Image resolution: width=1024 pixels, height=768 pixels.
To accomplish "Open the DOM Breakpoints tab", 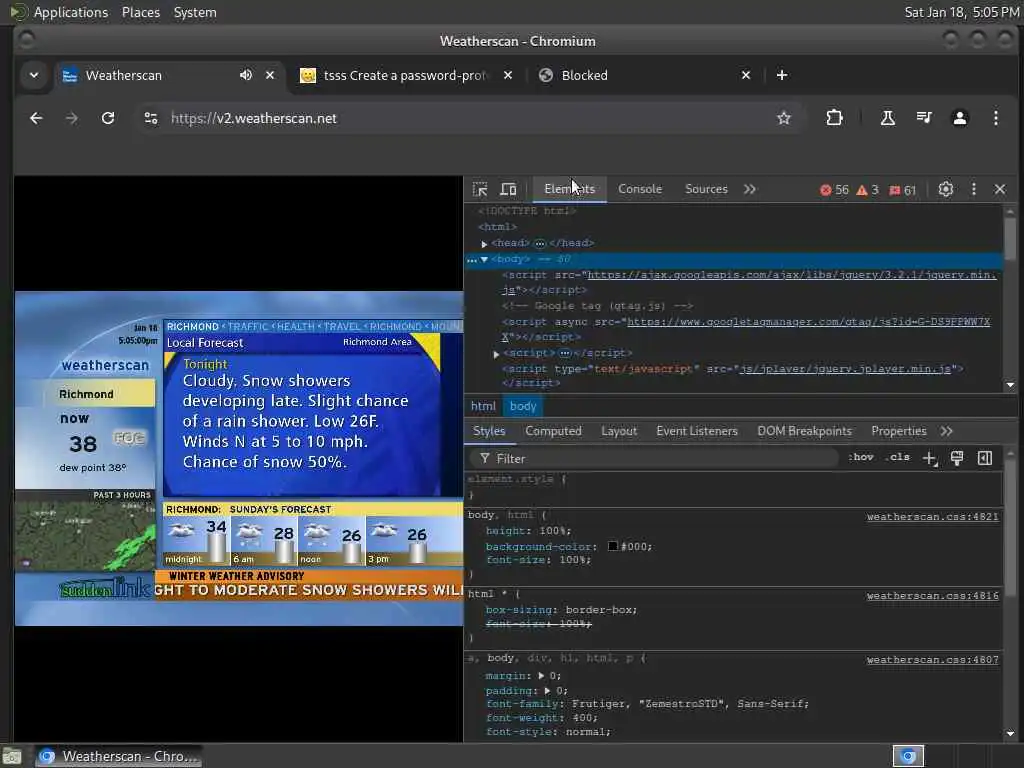I will [x=804, y=431].
